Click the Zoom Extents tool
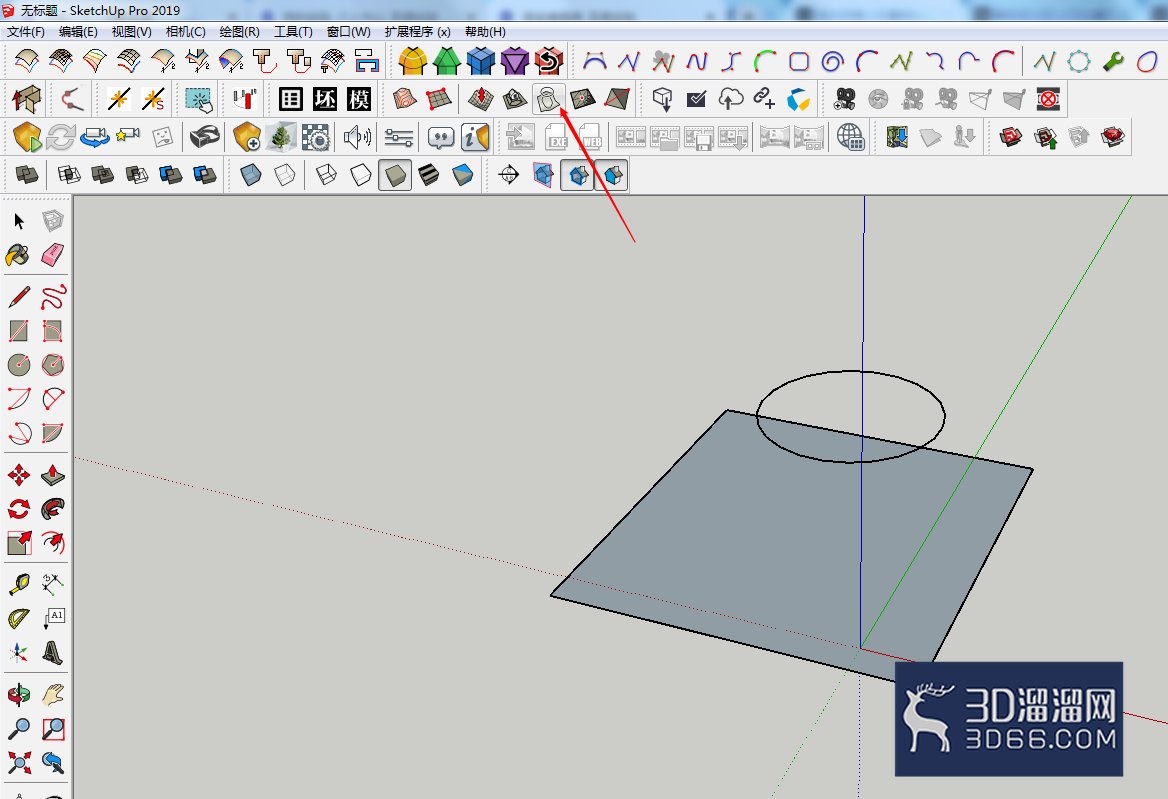This screenshot has height=799, width=1168. tap(19, 763)
